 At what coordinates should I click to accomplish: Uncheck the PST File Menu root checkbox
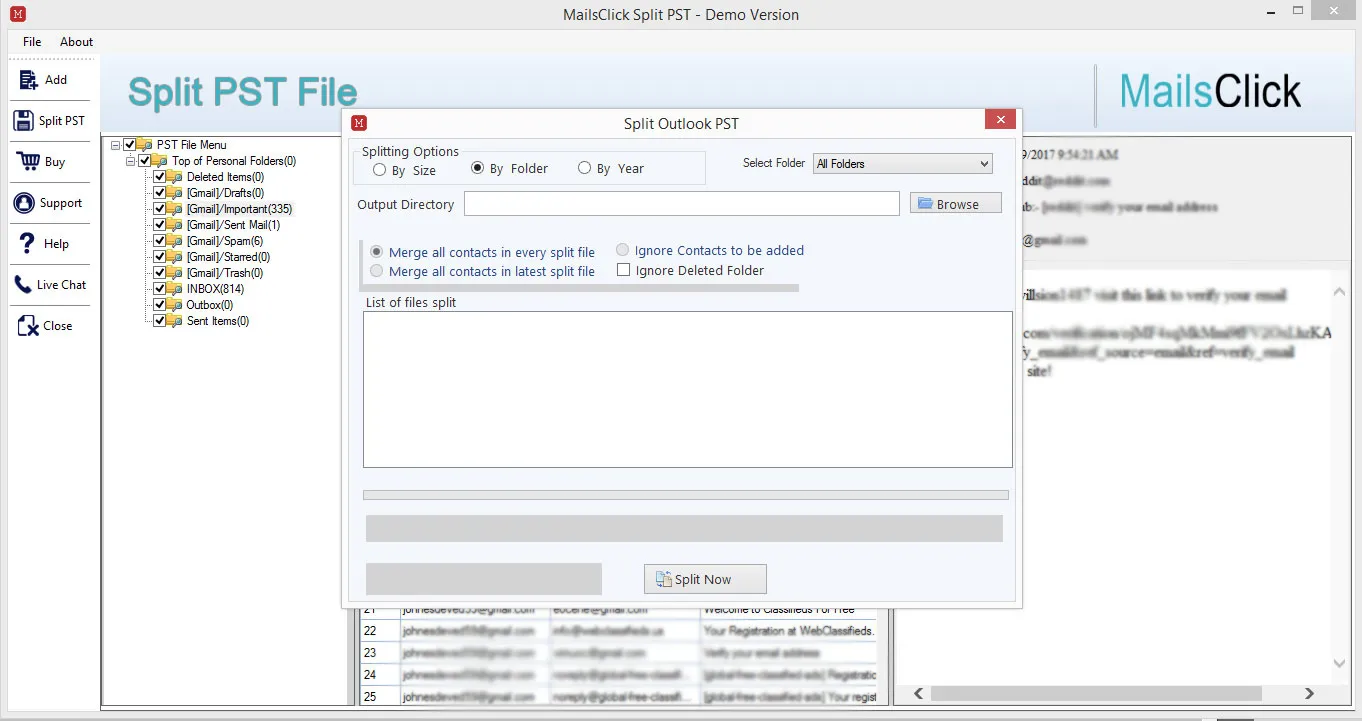(129, 145)
